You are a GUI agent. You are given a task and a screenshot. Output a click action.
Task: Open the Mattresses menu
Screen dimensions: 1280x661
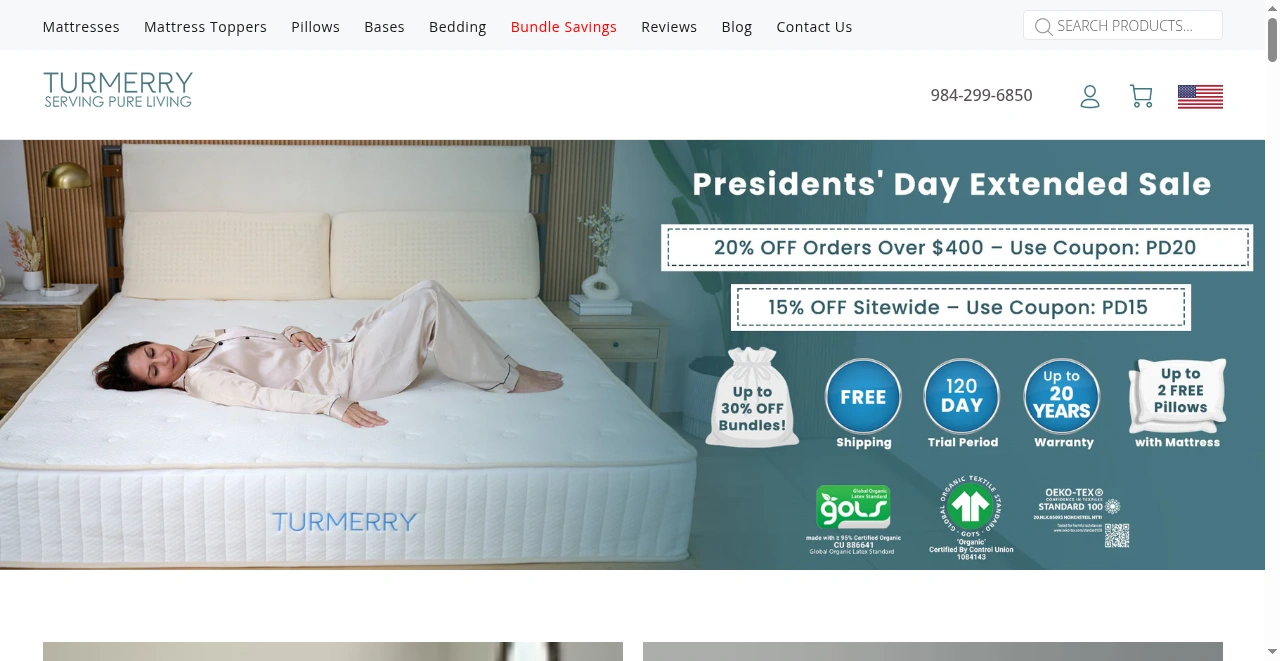pos(81,27)
